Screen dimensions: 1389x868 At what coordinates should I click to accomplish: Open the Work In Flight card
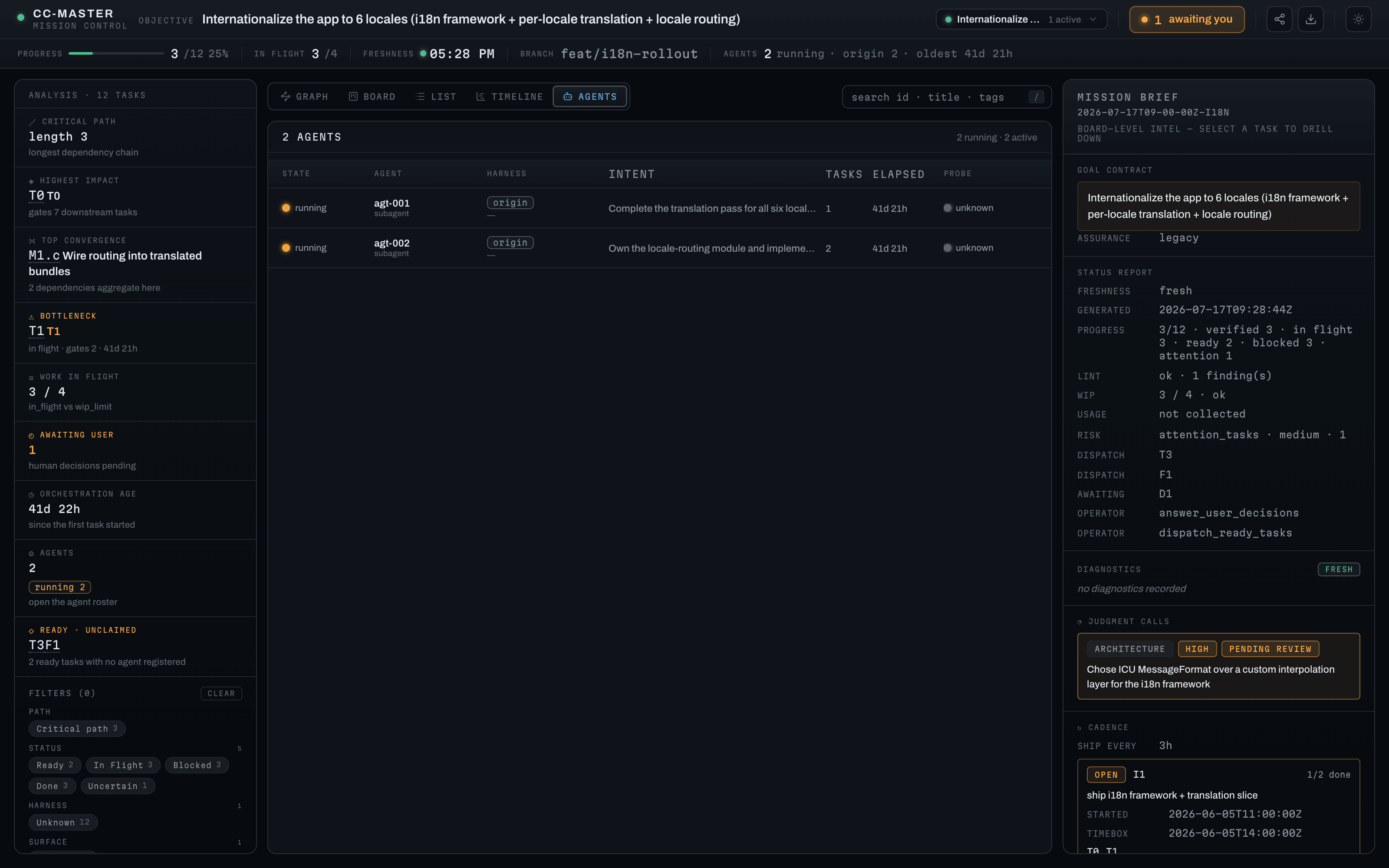coord(135,392)
